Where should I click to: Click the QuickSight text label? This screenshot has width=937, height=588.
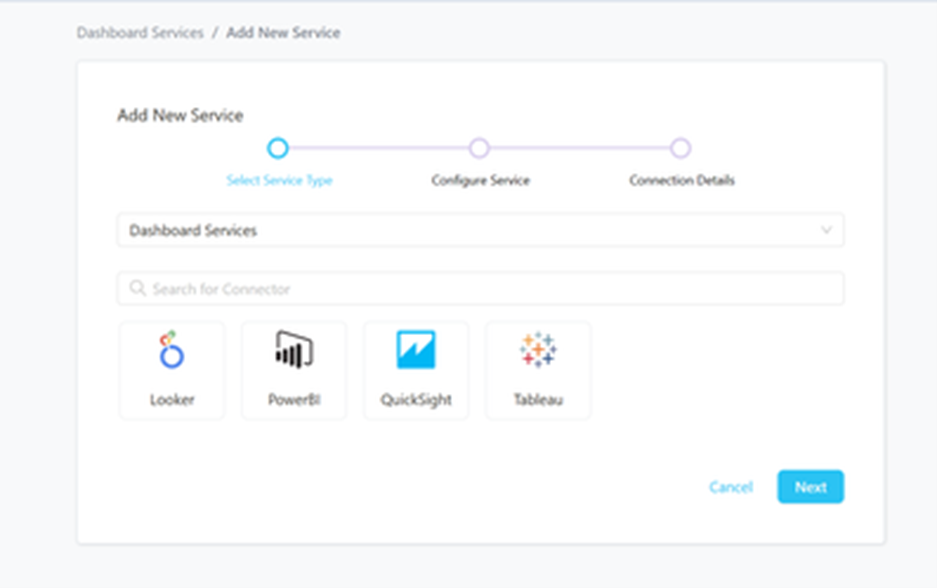click(416, 400)
